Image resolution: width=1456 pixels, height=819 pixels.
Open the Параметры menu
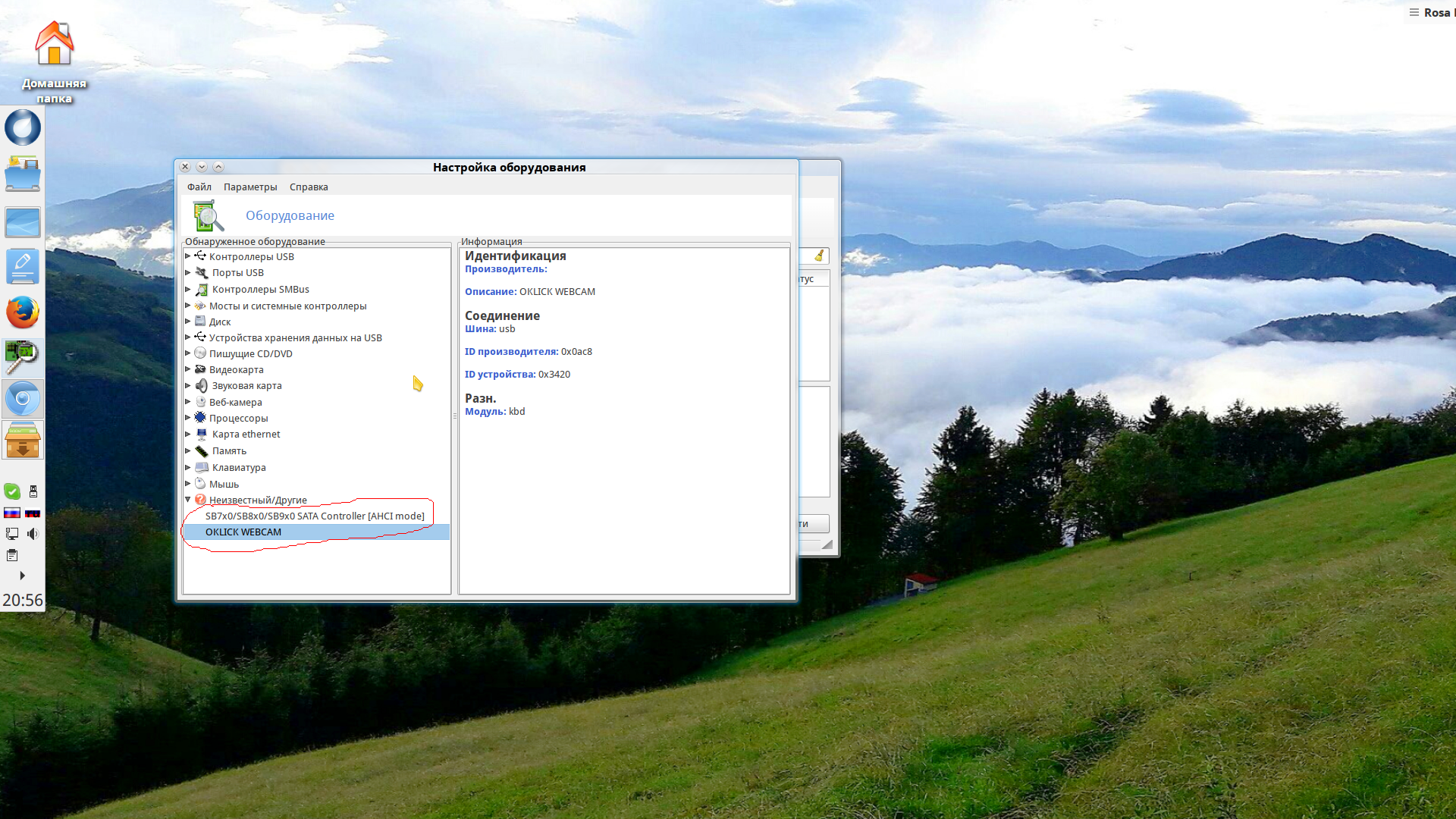(x=250, y=187)
